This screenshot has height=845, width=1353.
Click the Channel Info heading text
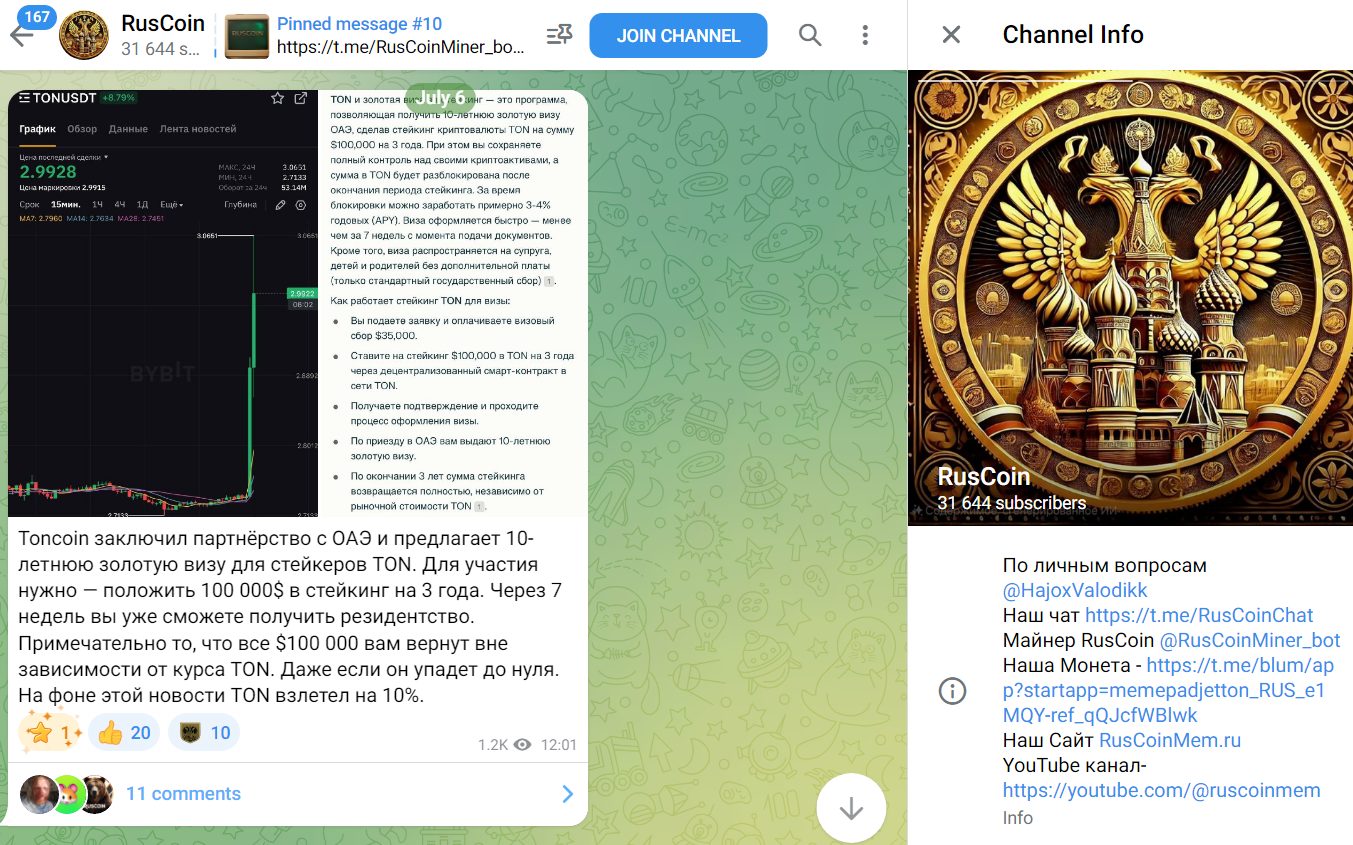tap(1072, 35)
